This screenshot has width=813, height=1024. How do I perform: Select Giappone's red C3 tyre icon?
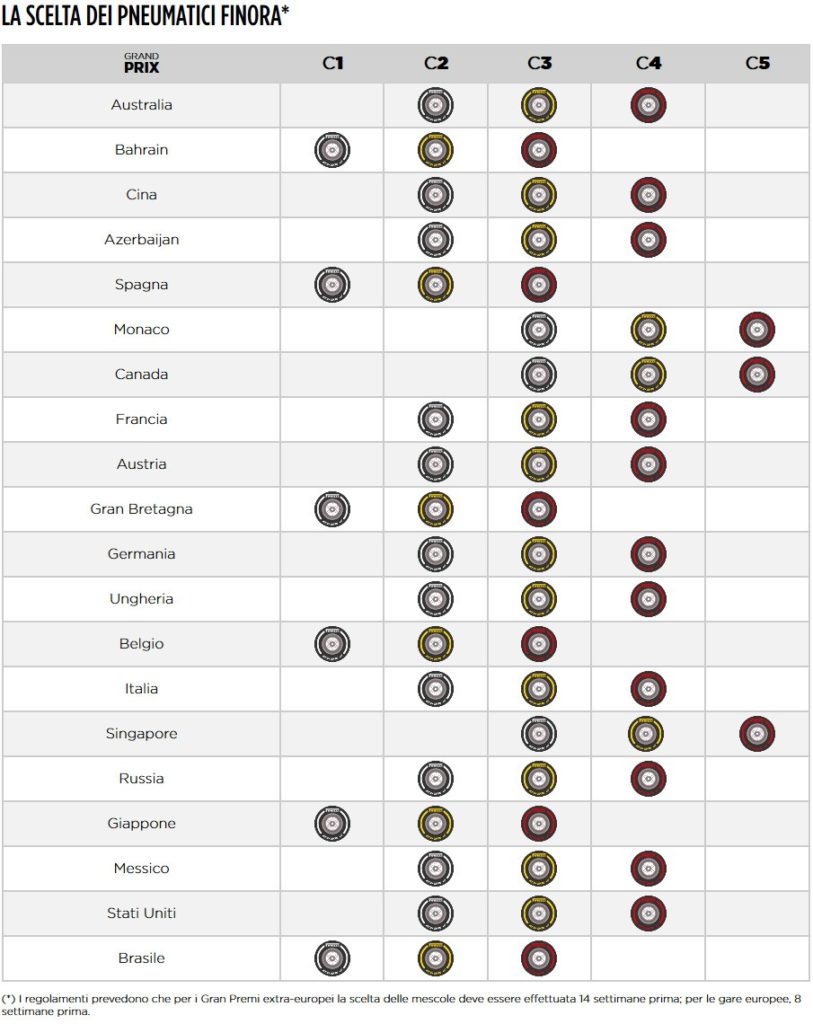click(539, 824)
